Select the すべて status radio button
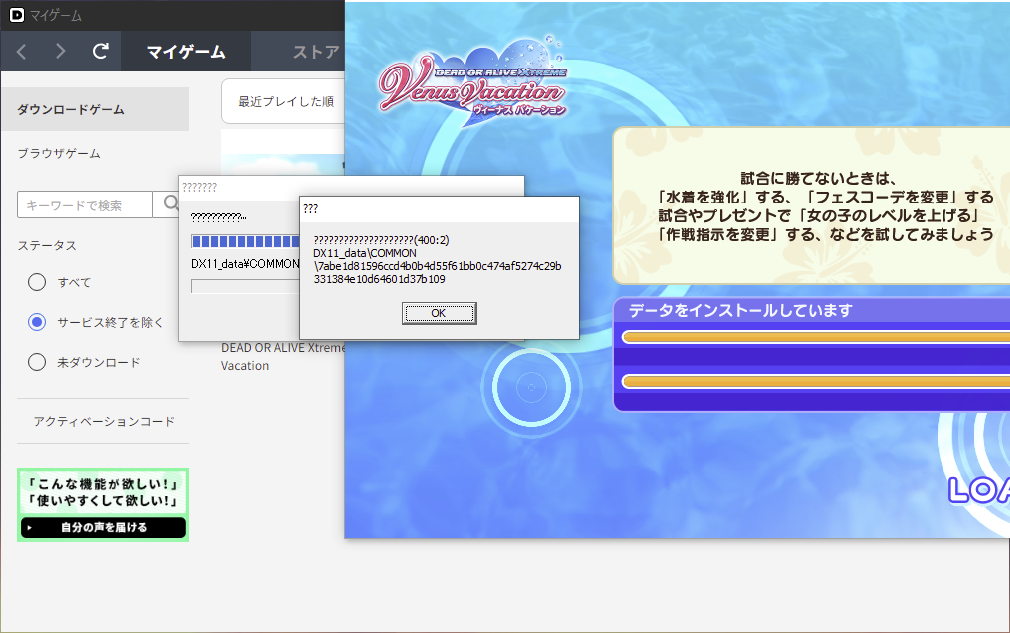1010x633 pixels. pyautogui.click(x=37, y=282)
